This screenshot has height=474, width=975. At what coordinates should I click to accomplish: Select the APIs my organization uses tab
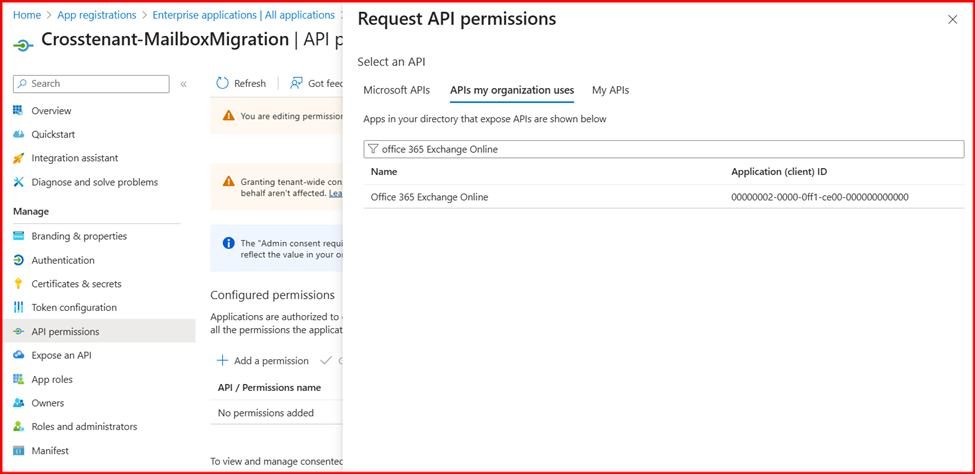point(511,90)
